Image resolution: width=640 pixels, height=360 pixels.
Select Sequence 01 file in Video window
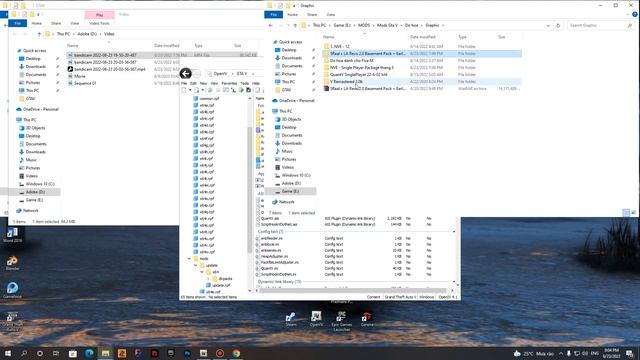click(85, 83)
